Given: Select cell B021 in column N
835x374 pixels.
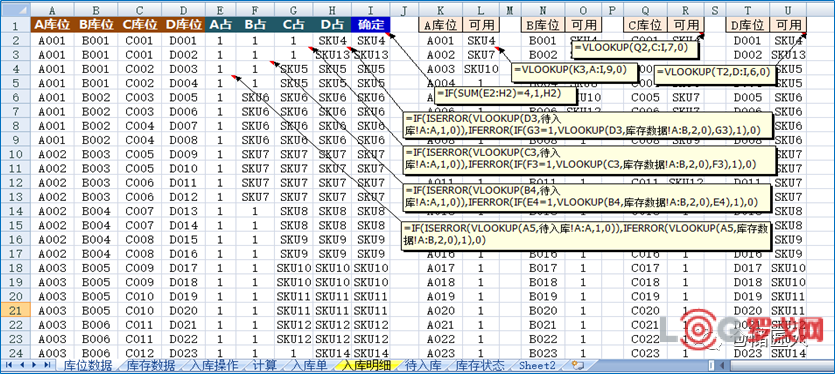Looking at the screenshot, I should (x=543, y=324).
